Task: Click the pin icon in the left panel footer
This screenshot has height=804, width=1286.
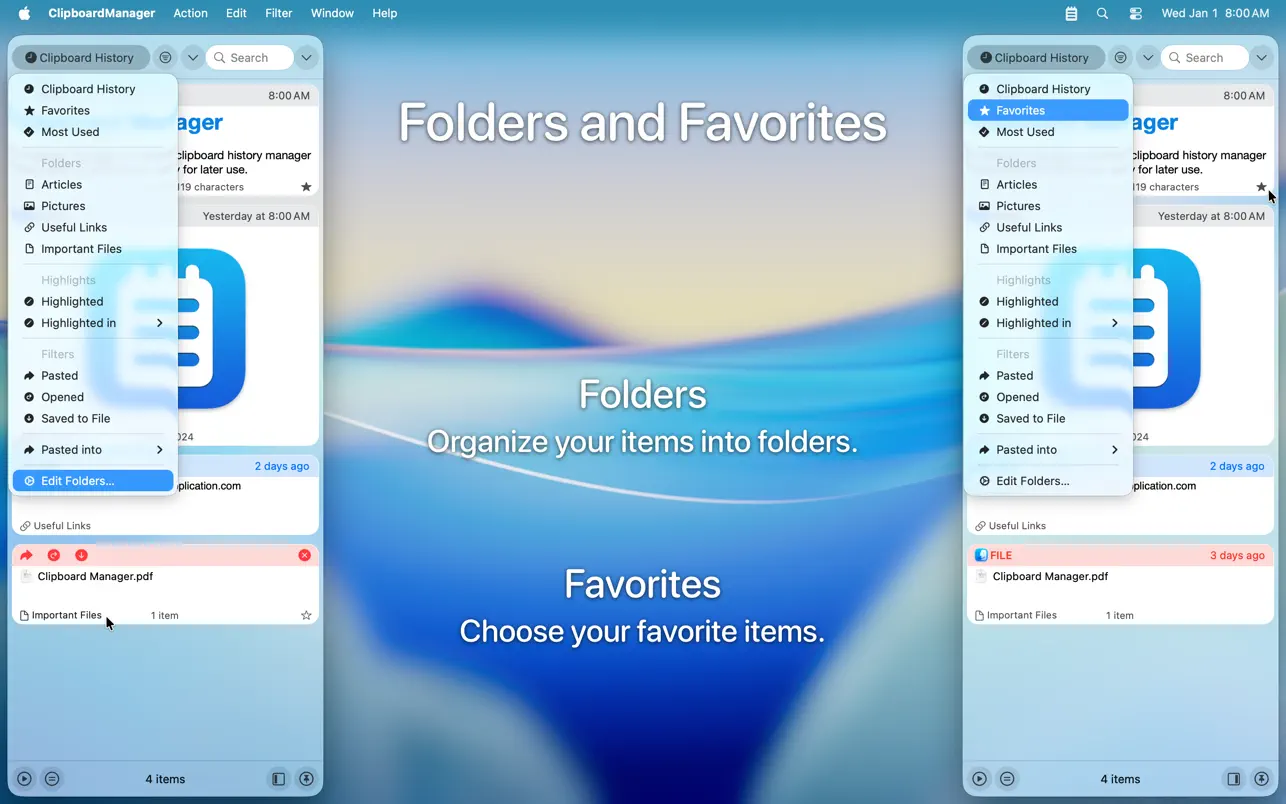Action: 307,779
